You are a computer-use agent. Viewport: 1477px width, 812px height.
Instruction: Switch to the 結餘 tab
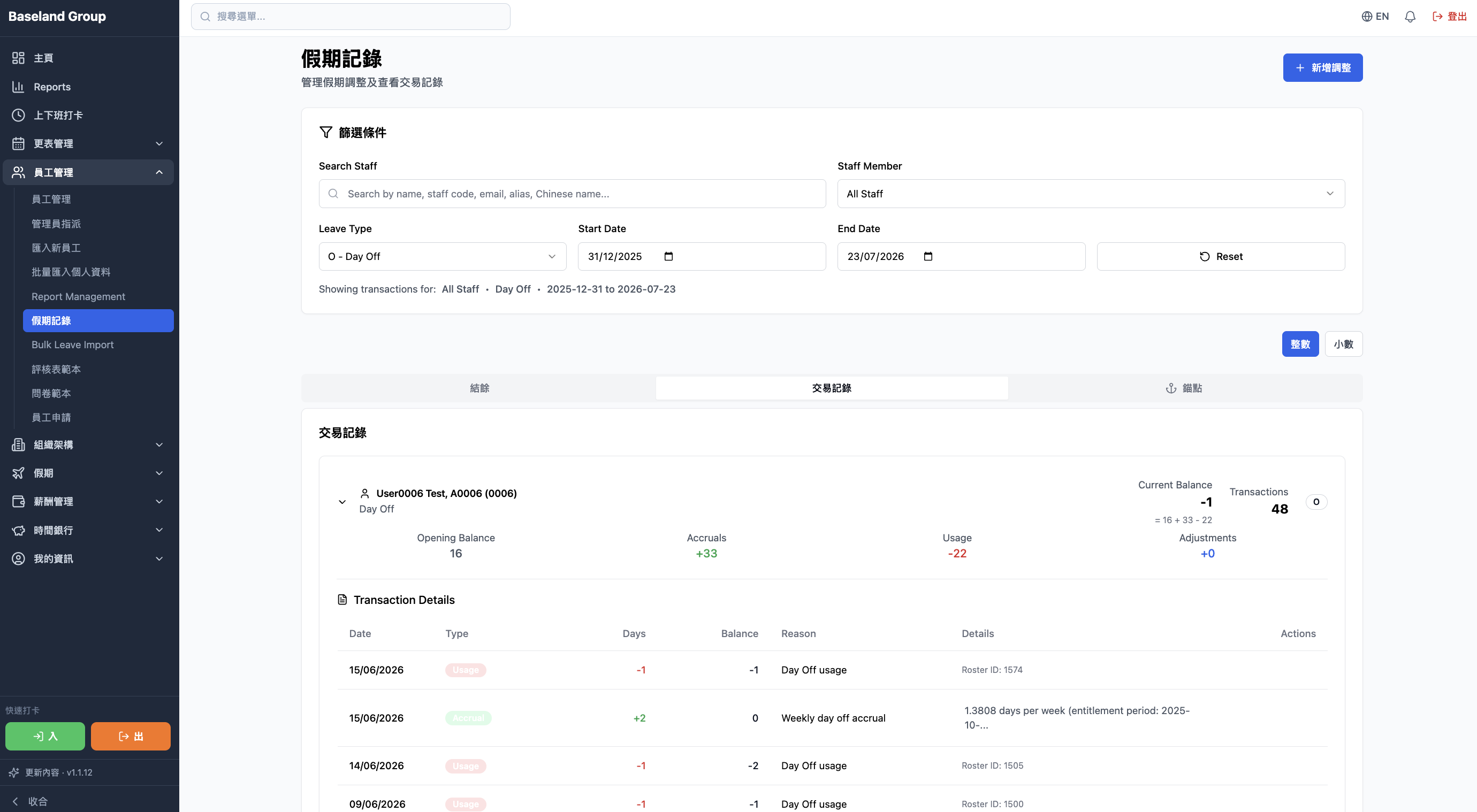tap(479, 388)
